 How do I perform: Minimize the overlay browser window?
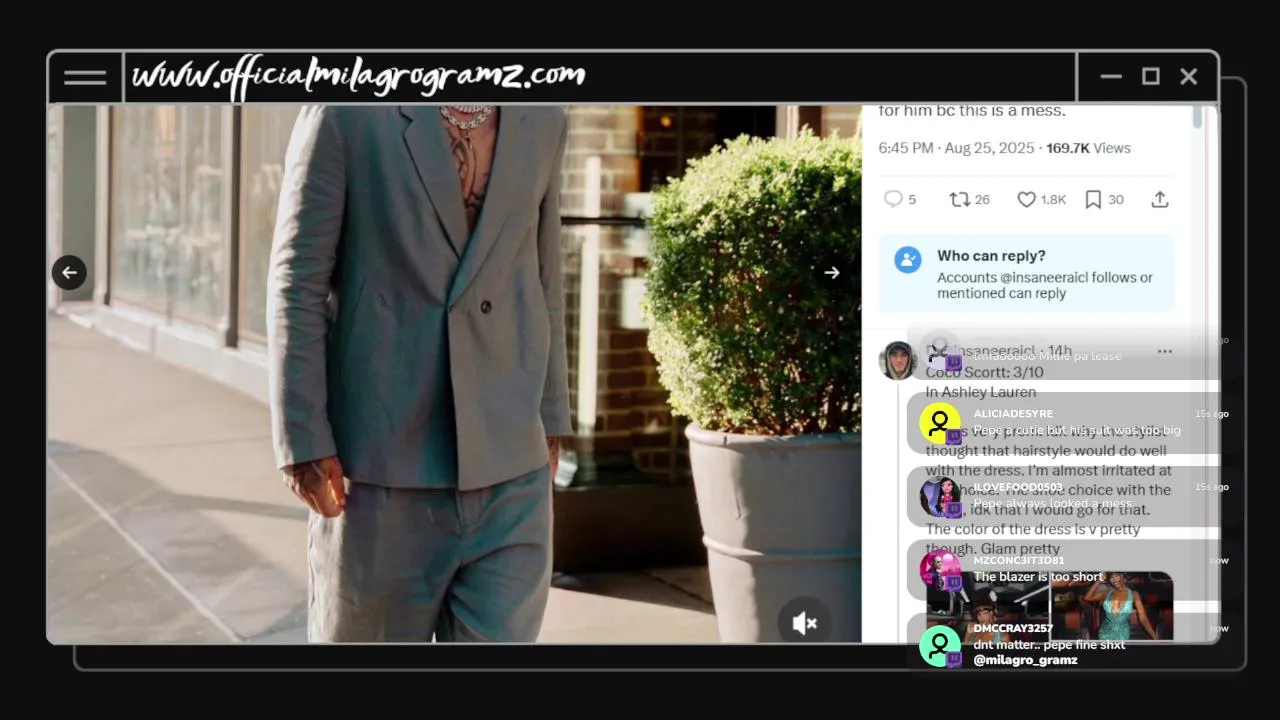tap(1111, 76)
